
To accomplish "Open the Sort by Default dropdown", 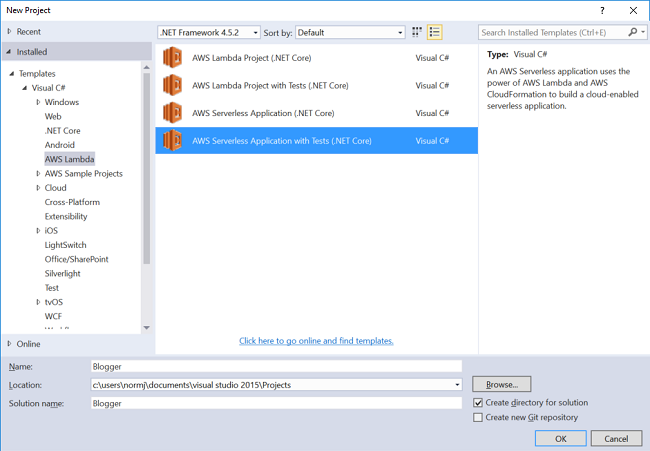I will [x=350, y=32].
